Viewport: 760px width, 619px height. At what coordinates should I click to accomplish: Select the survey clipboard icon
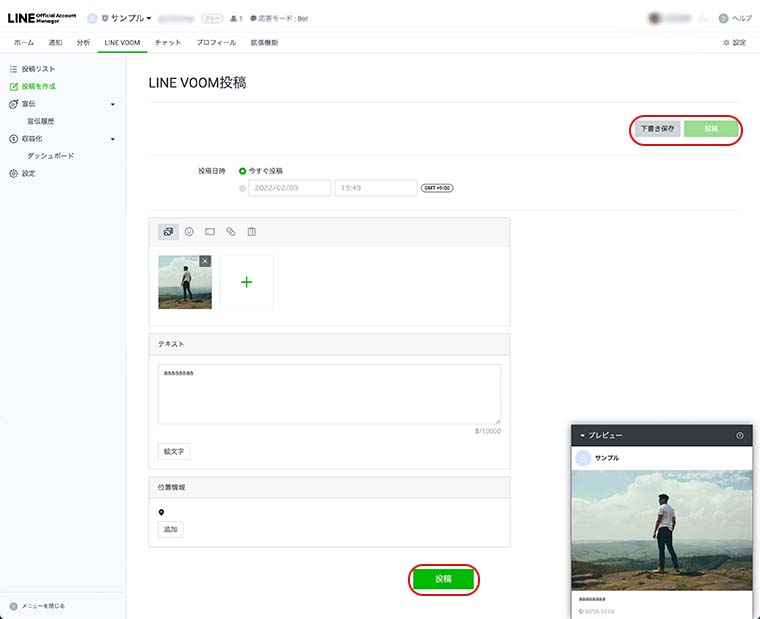pyautogui.click(x=252, y=232)
